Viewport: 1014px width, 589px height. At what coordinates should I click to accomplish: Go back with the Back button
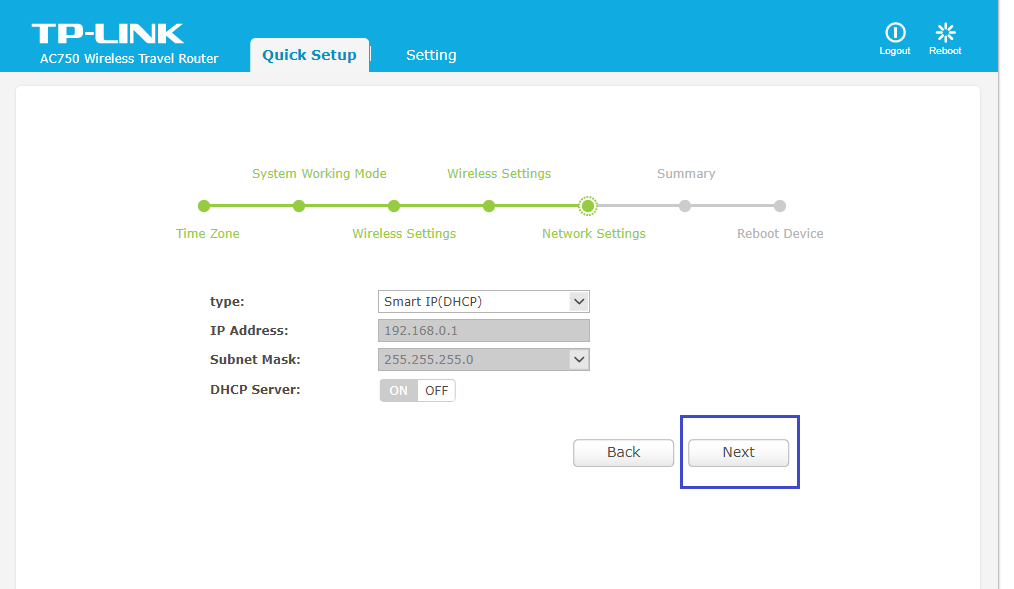pos(623,453)
